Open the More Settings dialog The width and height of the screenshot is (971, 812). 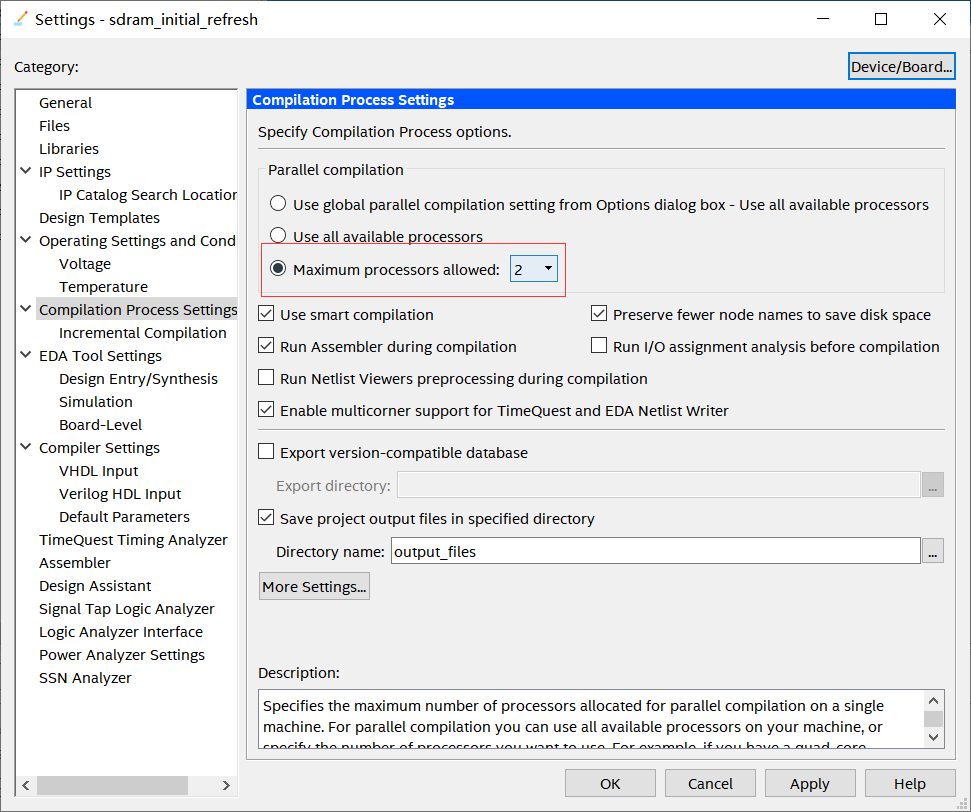click(313, 586)
